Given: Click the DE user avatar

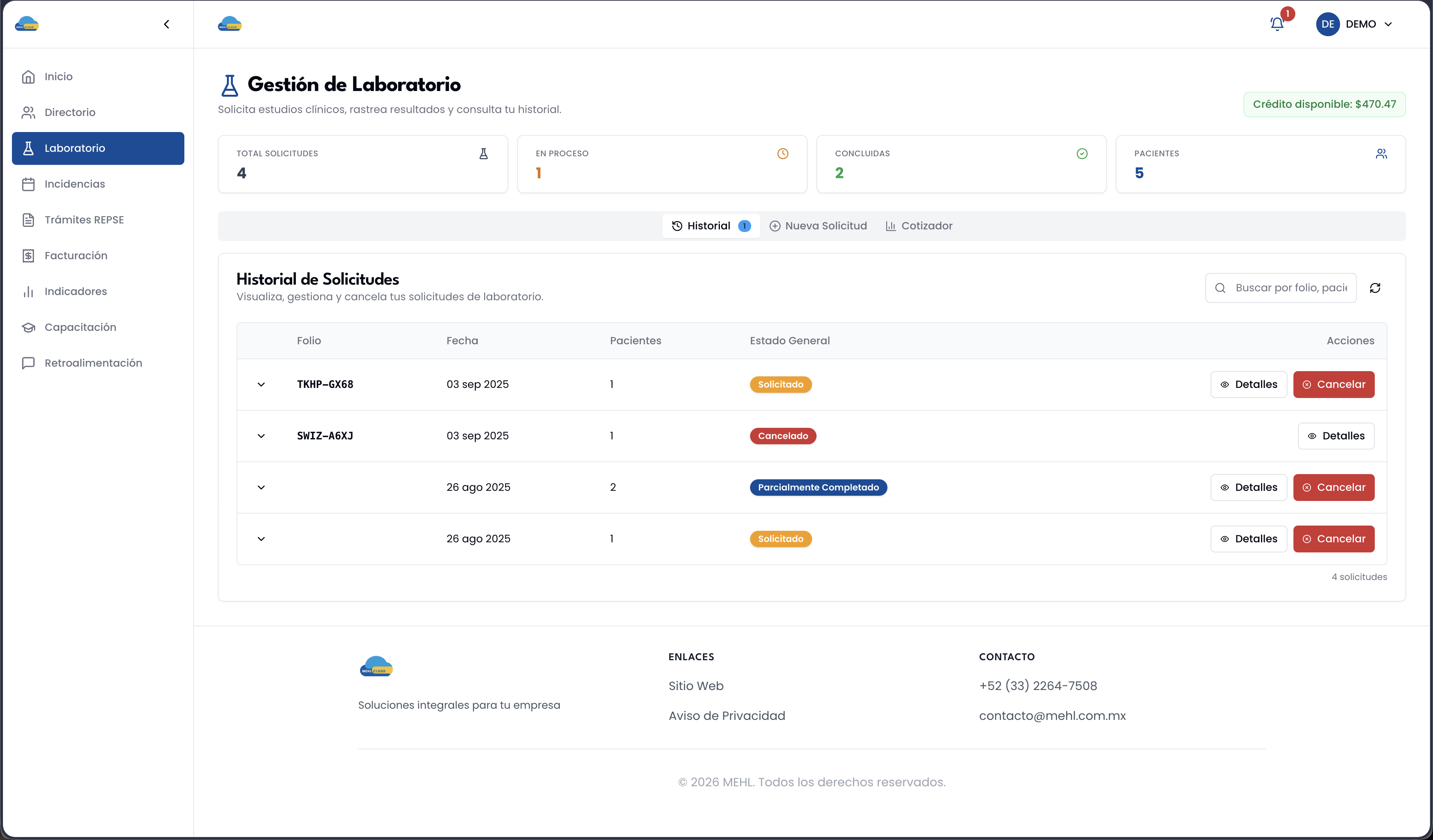Looking at the screenshot, I should point(1328,24).
